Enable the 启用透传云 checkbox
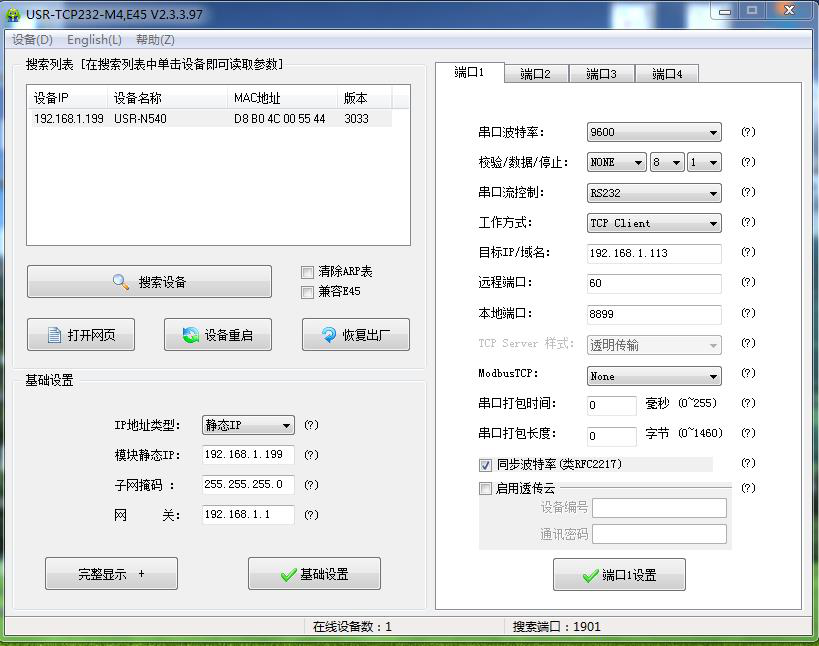The width and height of the screenshot is (819, 646). (486, 489)
